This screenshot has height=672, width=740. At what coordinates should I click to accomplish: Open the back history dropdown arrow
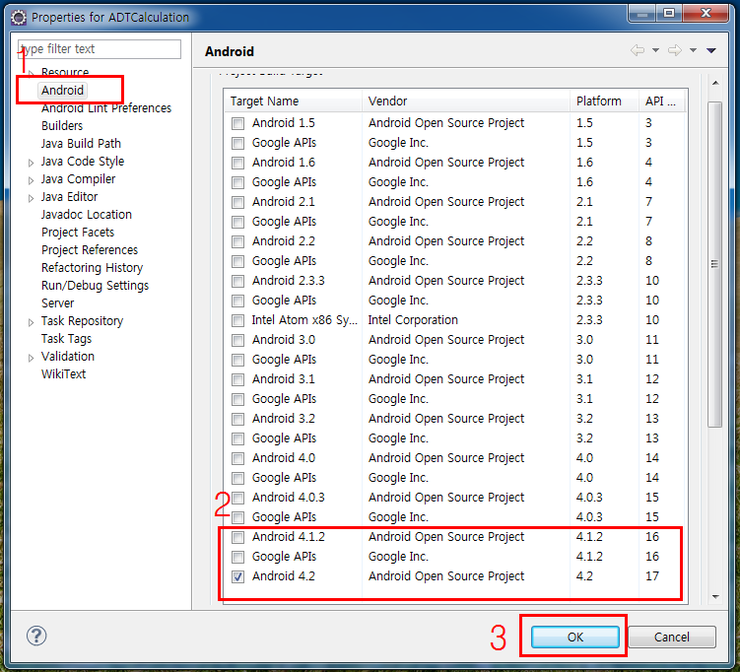pos(656,50)
